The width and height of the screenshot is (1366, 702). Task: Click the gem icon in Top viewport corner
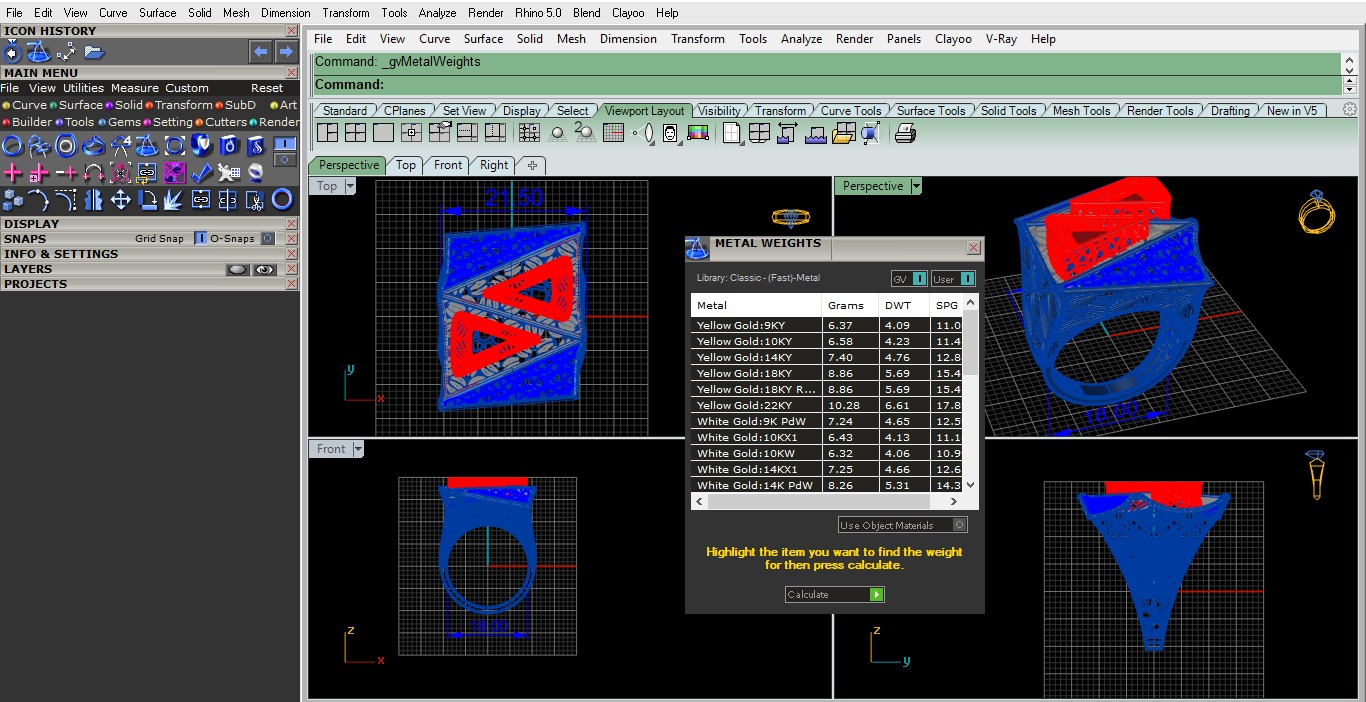coord(790,217)
